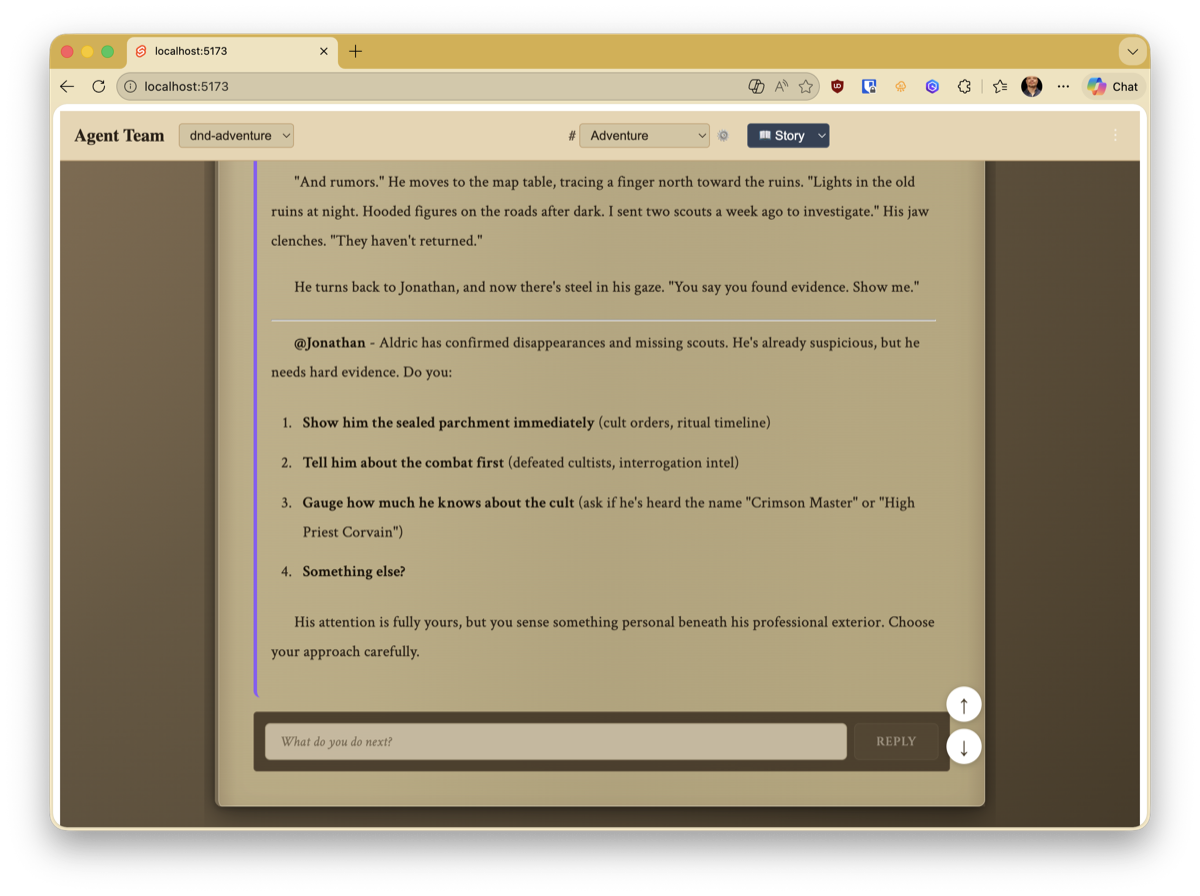Open the Favorites list icon

tap(1000, 87)
